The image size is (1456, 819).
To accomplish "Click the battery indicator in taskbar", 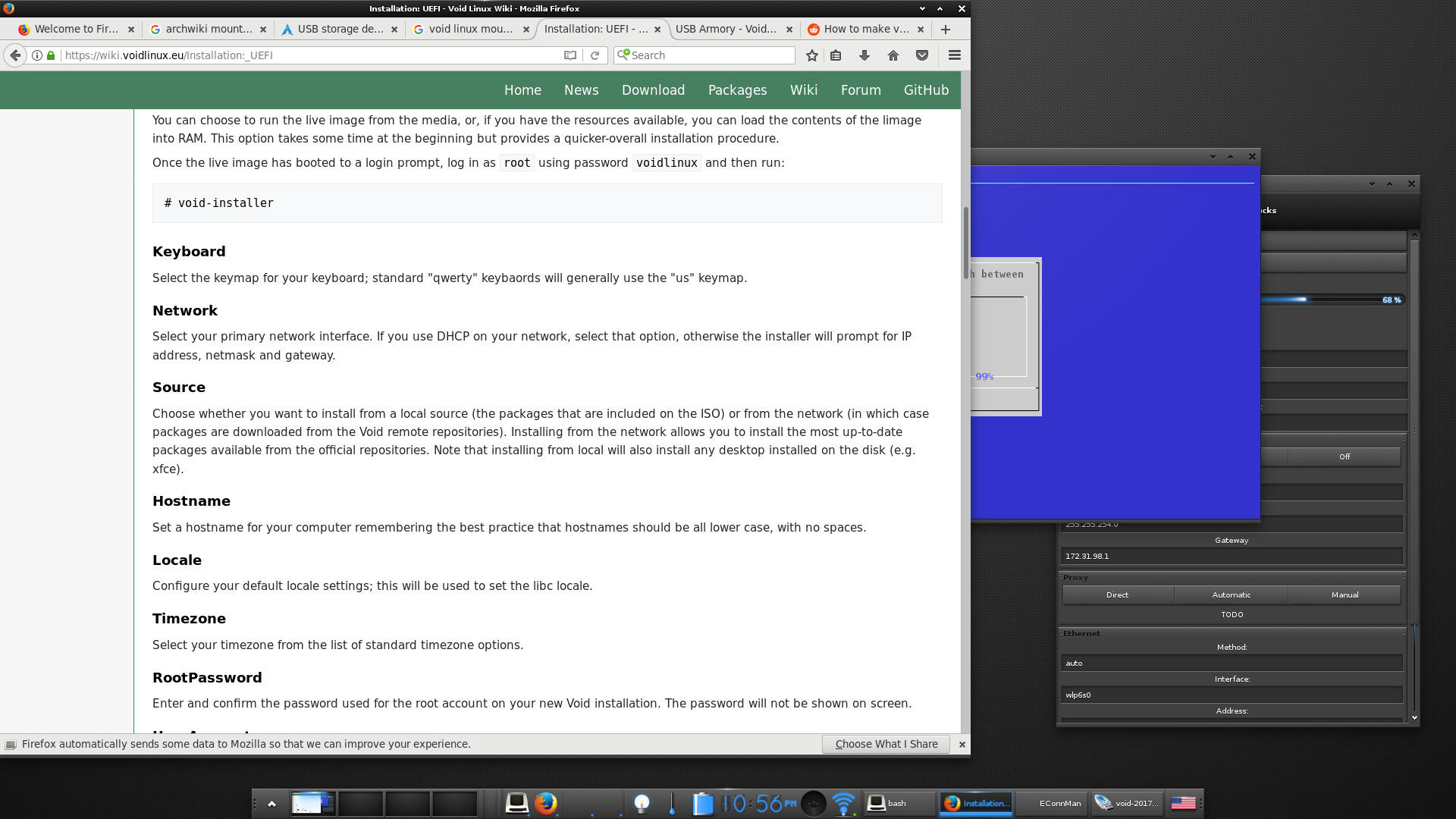I will pos(703,804).
